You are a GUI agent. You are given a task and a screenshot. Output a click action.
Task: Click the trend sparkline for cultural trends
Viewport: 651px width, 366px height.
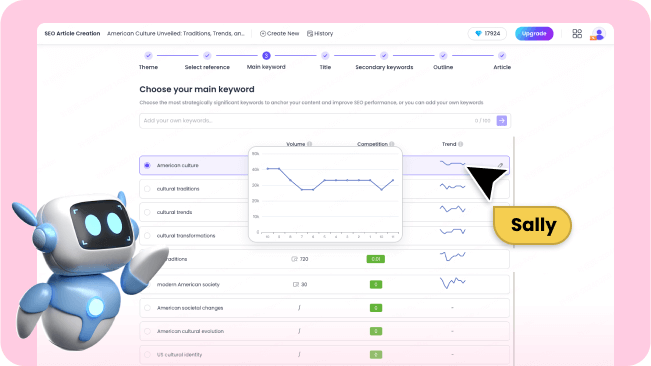pos(453,209)
